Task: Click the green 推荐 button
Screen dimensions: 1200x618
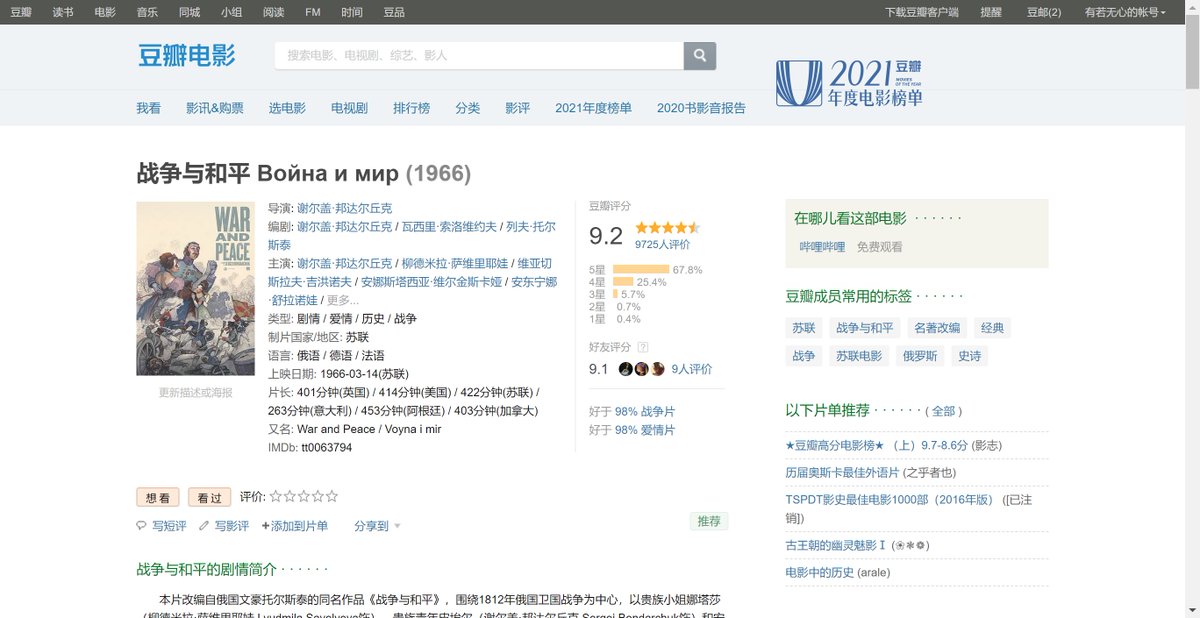Action: 709,521
